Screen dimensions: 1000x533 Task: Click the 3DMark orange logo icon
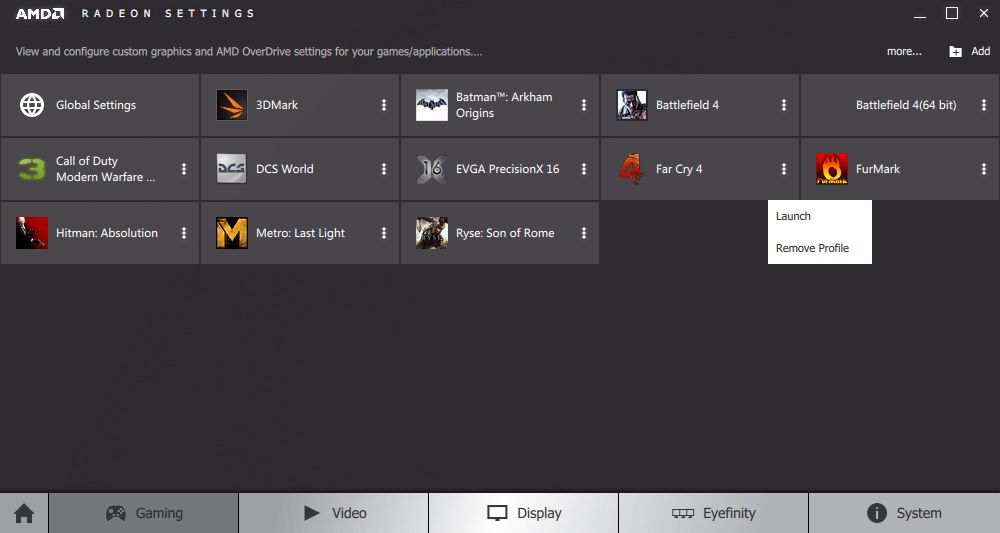pyautogui.click(x=232, y=105)
